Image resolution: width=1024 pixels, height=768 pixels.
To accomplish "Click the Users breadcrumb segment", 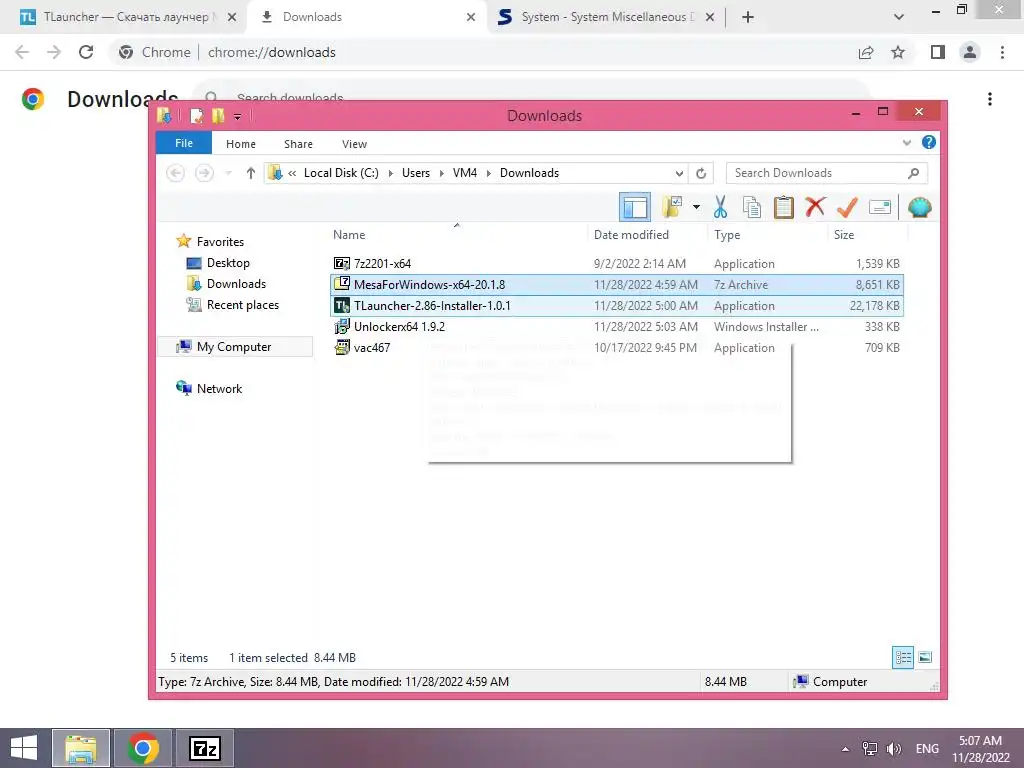I will 415,173.
